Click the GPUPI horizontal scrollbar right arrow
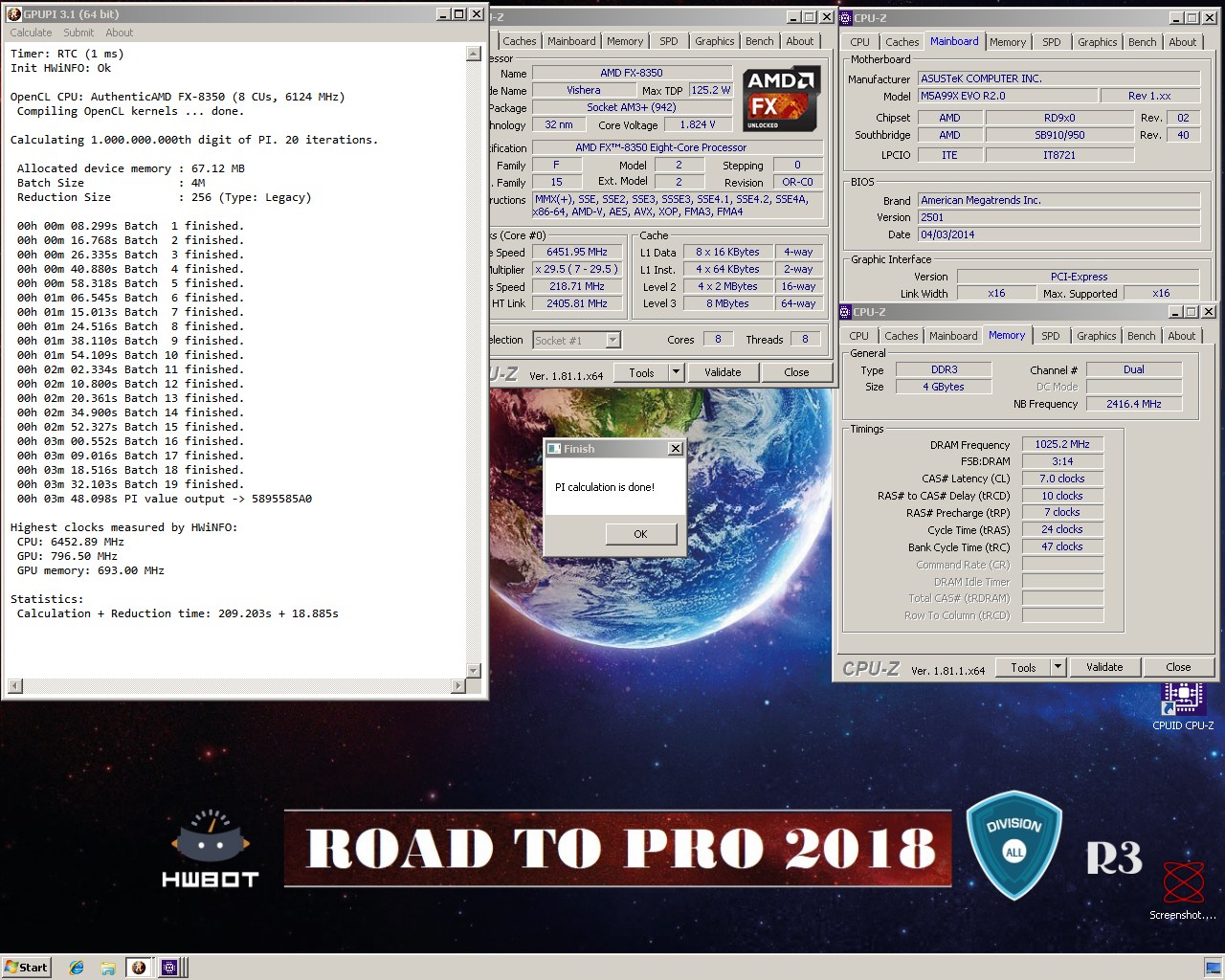Screen dimensions: 1225x980 pyautogui.click(x=457, y=685)
